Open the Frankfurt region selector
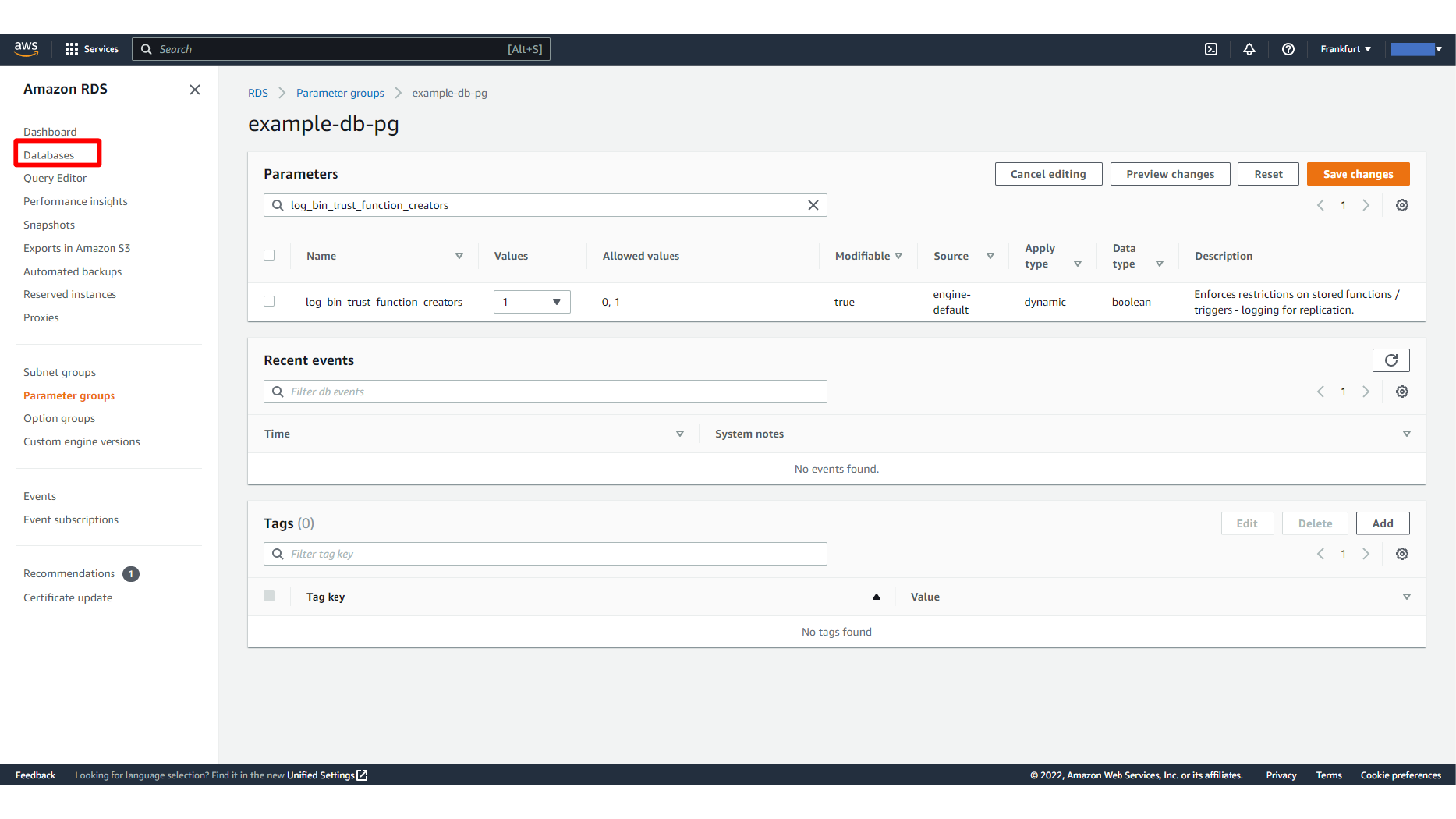The height and width of the screenshot is (819, 1456). [1345, 49]
